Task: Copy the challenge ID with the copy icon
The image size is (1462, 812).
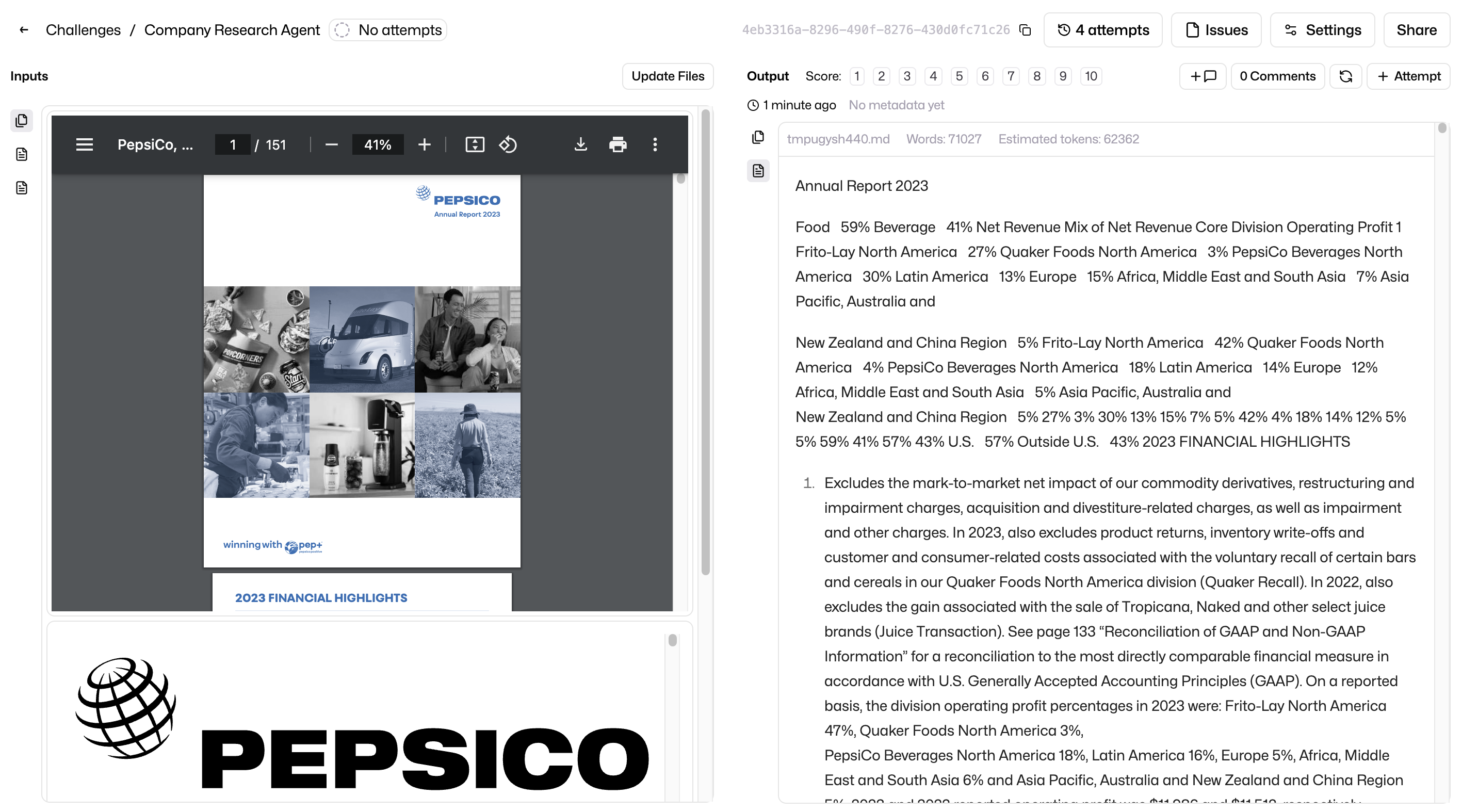Action: [1025, 29]
